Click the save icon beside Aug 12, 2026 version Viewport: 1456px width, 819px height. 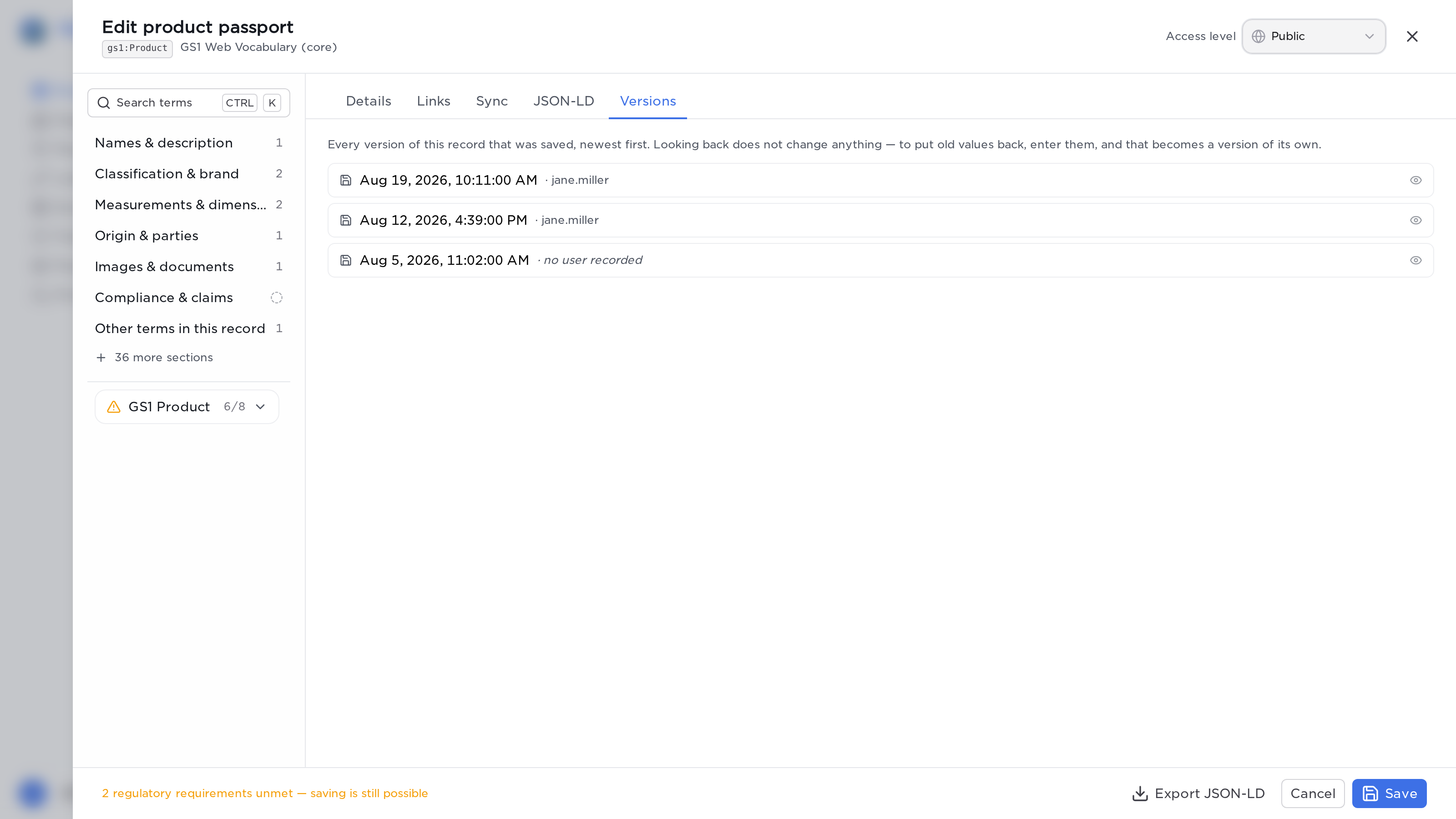[x=345, y=220]
